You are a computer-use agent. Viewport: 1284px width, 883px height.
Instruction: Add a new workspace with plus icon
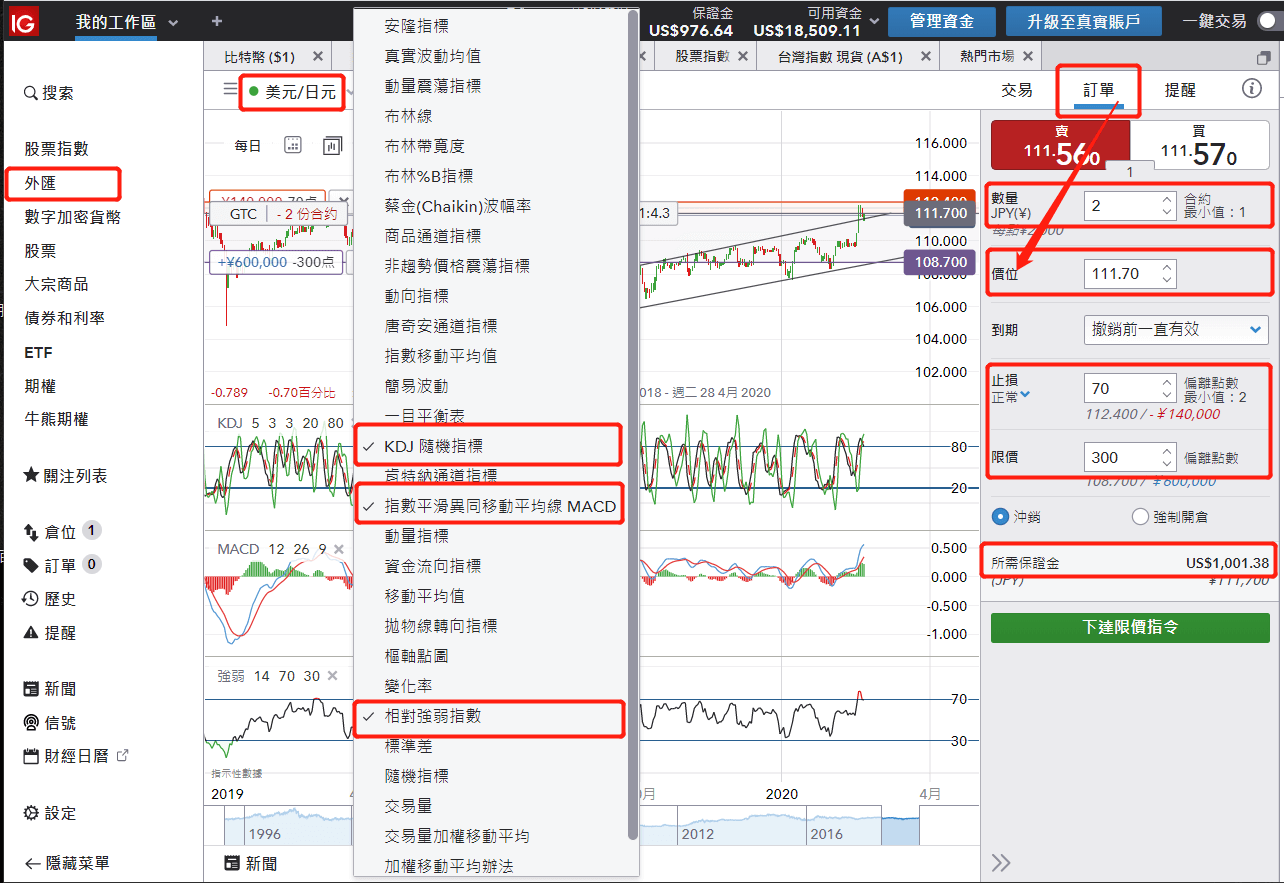[x=217, y=21]
